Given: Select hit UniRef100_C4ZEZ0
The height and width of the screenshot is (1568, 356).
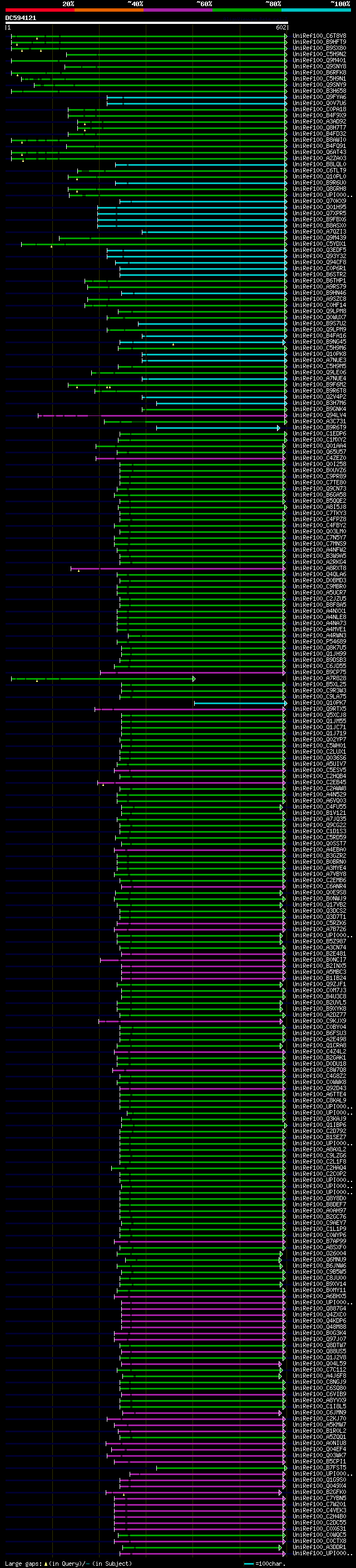Looking at the screenshot, I should pos(319,458).
